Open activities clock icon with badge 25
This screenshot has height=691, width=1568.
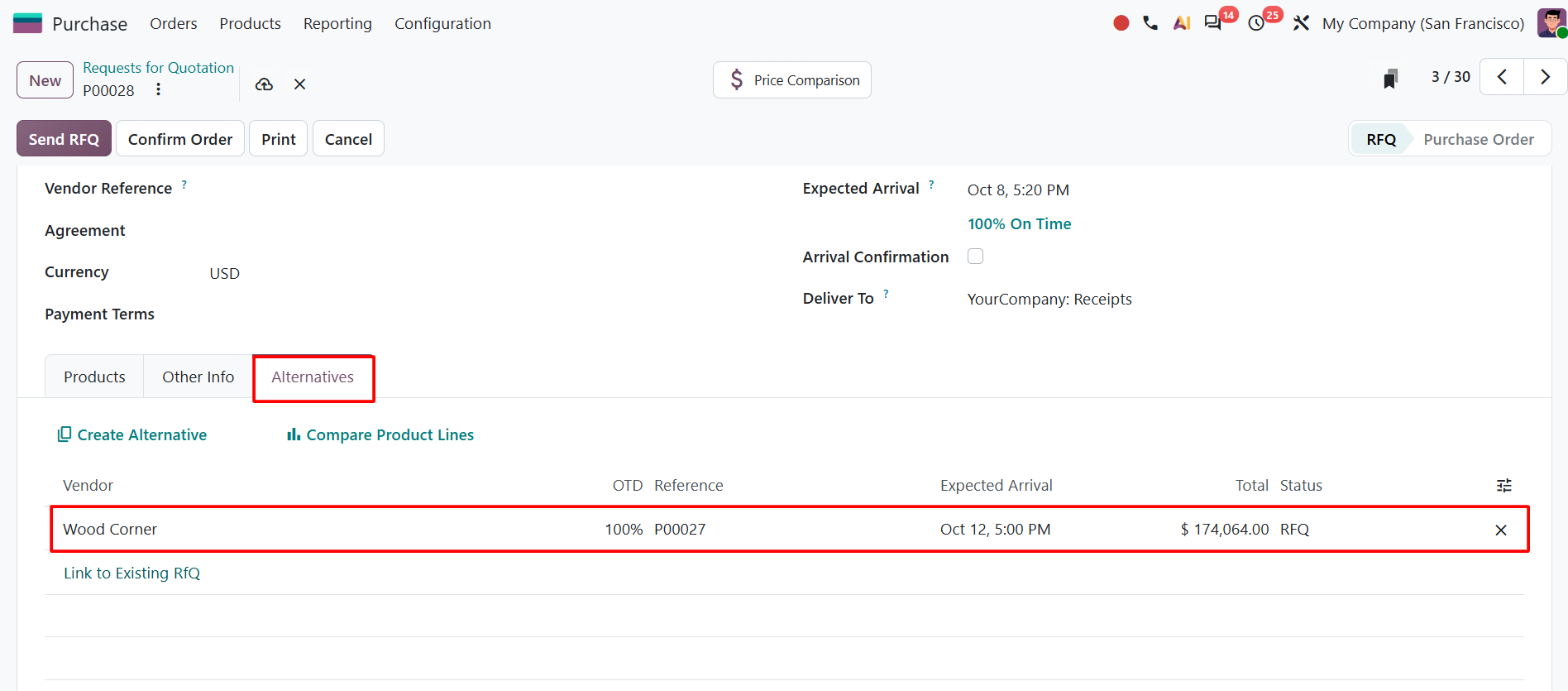coord(1257,23)
